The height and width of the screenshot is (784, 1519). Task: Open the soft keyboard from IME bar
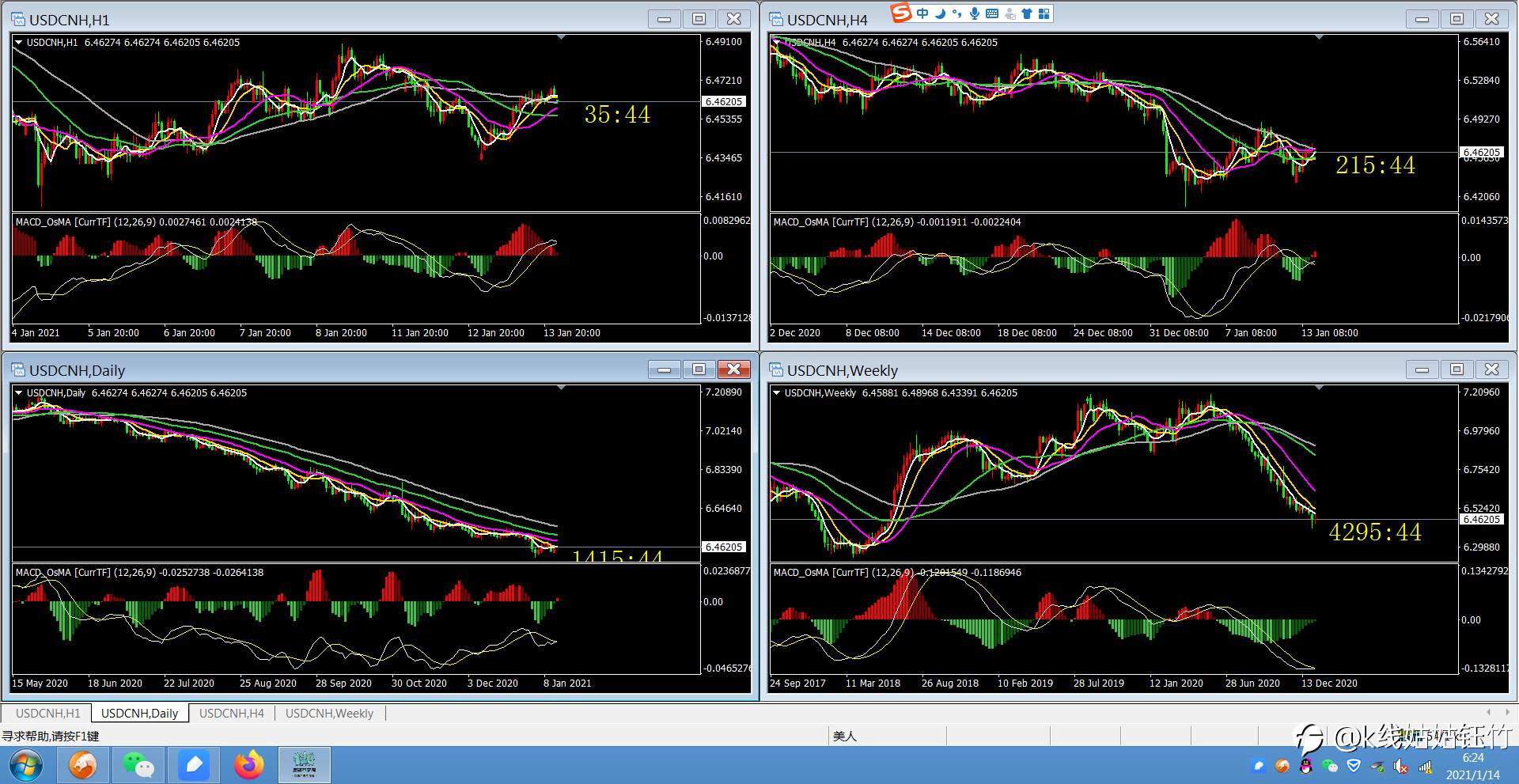tap(992, 13)
